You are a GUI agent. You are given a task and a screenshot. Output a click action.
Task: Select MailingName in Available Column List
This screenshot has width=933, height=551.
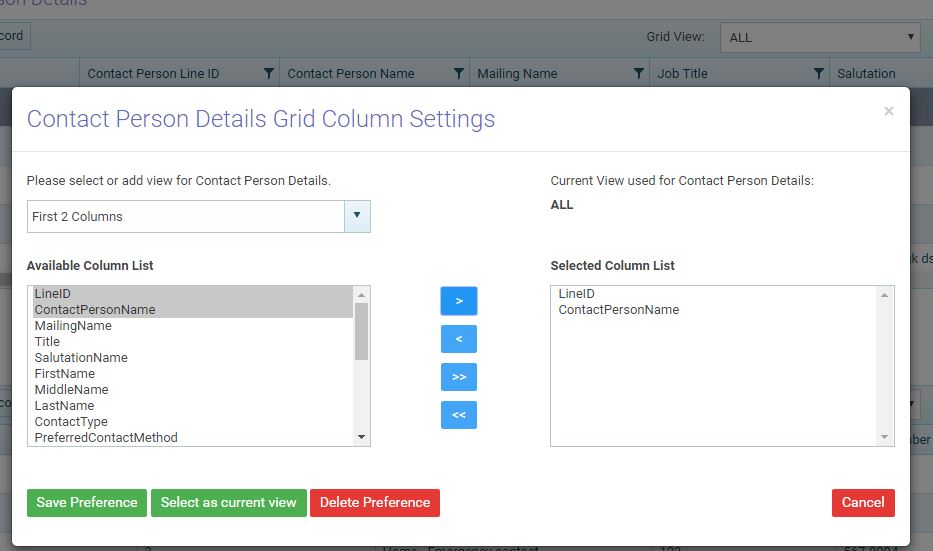tap(73, 326)
